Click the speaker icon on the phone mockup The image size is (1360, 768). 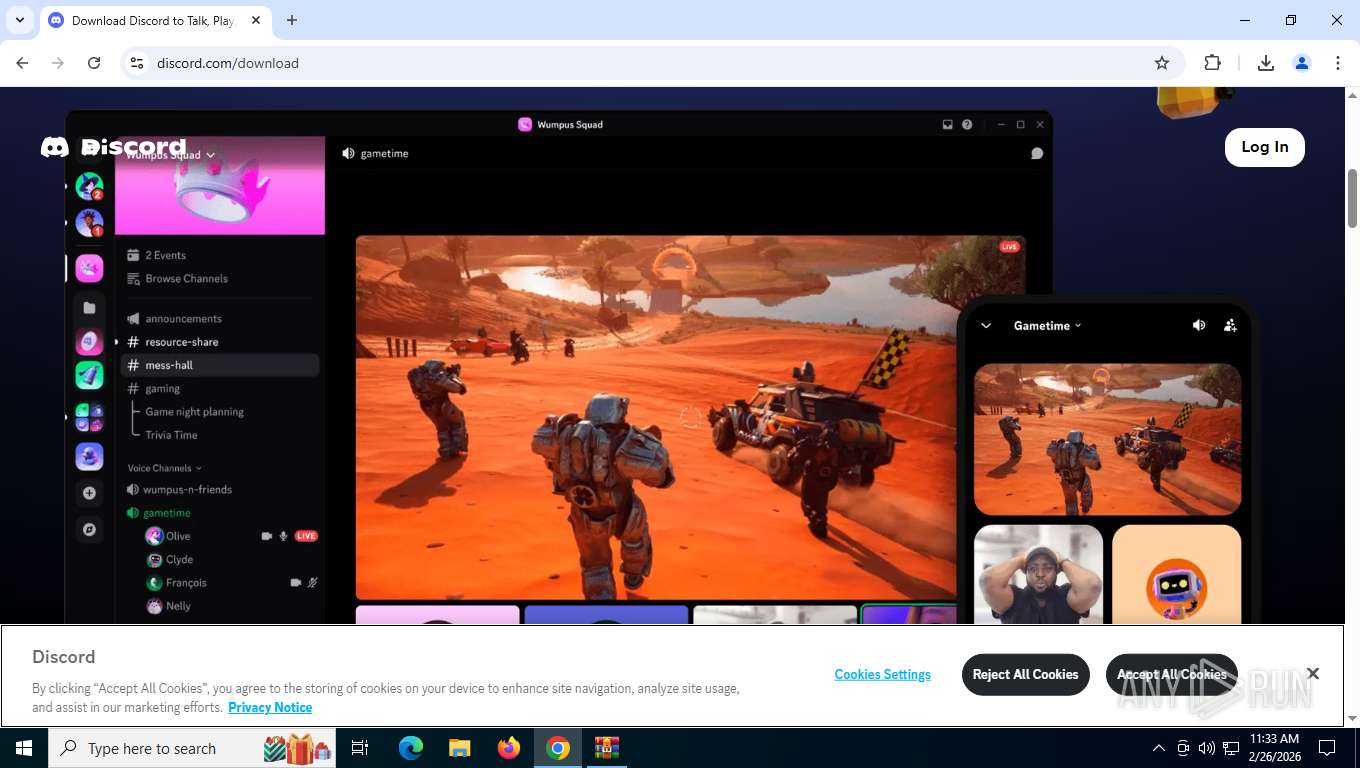(x=1199, y=325)
